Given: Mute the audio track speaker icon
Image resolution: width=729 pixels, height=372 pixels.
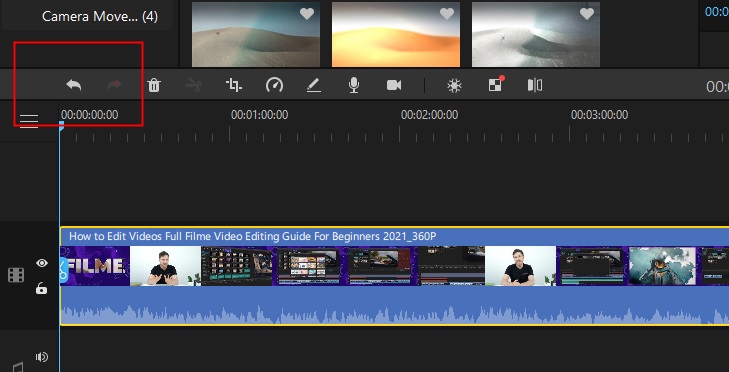Looking at the screenshot, I should (x=41, y=357).
